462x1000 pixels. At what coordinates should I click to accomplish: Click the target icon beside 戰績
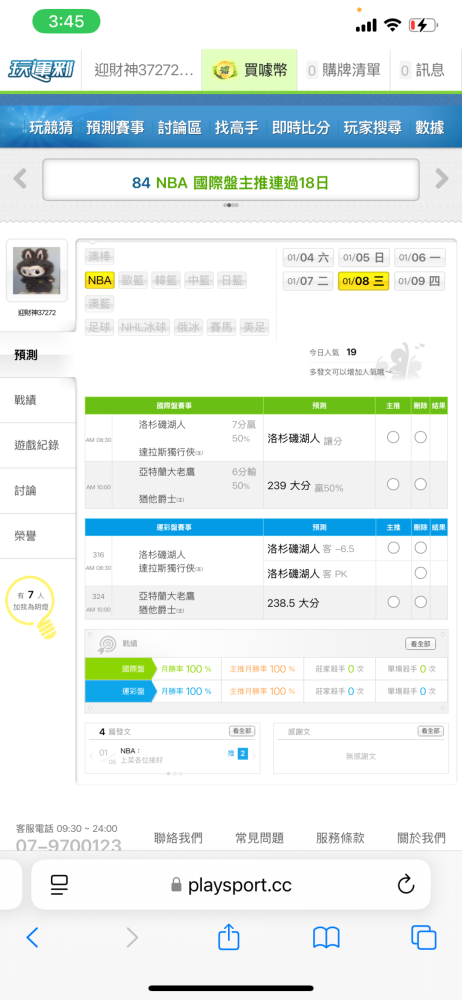click(x=106, y=644)
